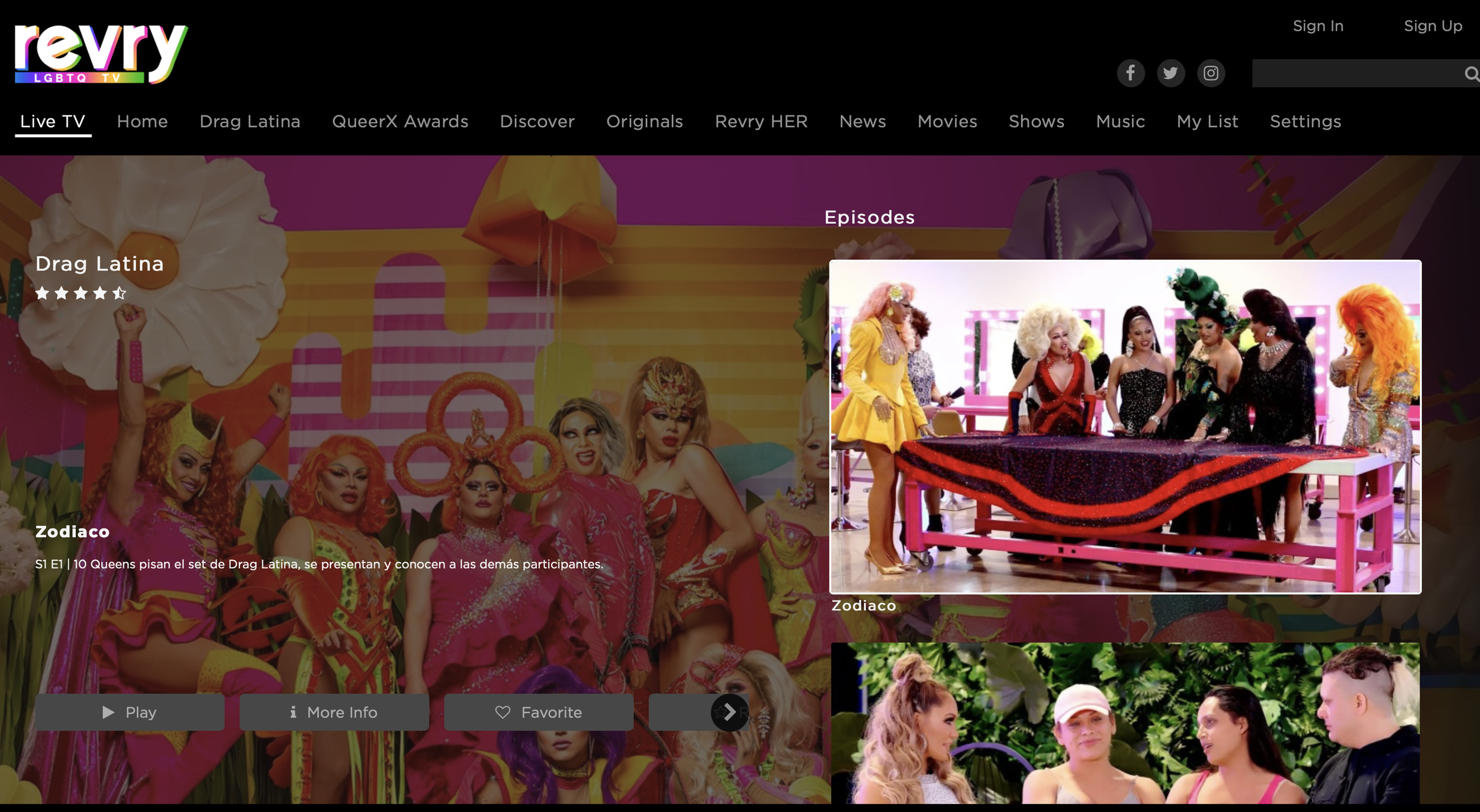The image size is (1480, 812).
Task: Click the search magnifier icon
Action: pyautogui.click(x=1470, y=73)
